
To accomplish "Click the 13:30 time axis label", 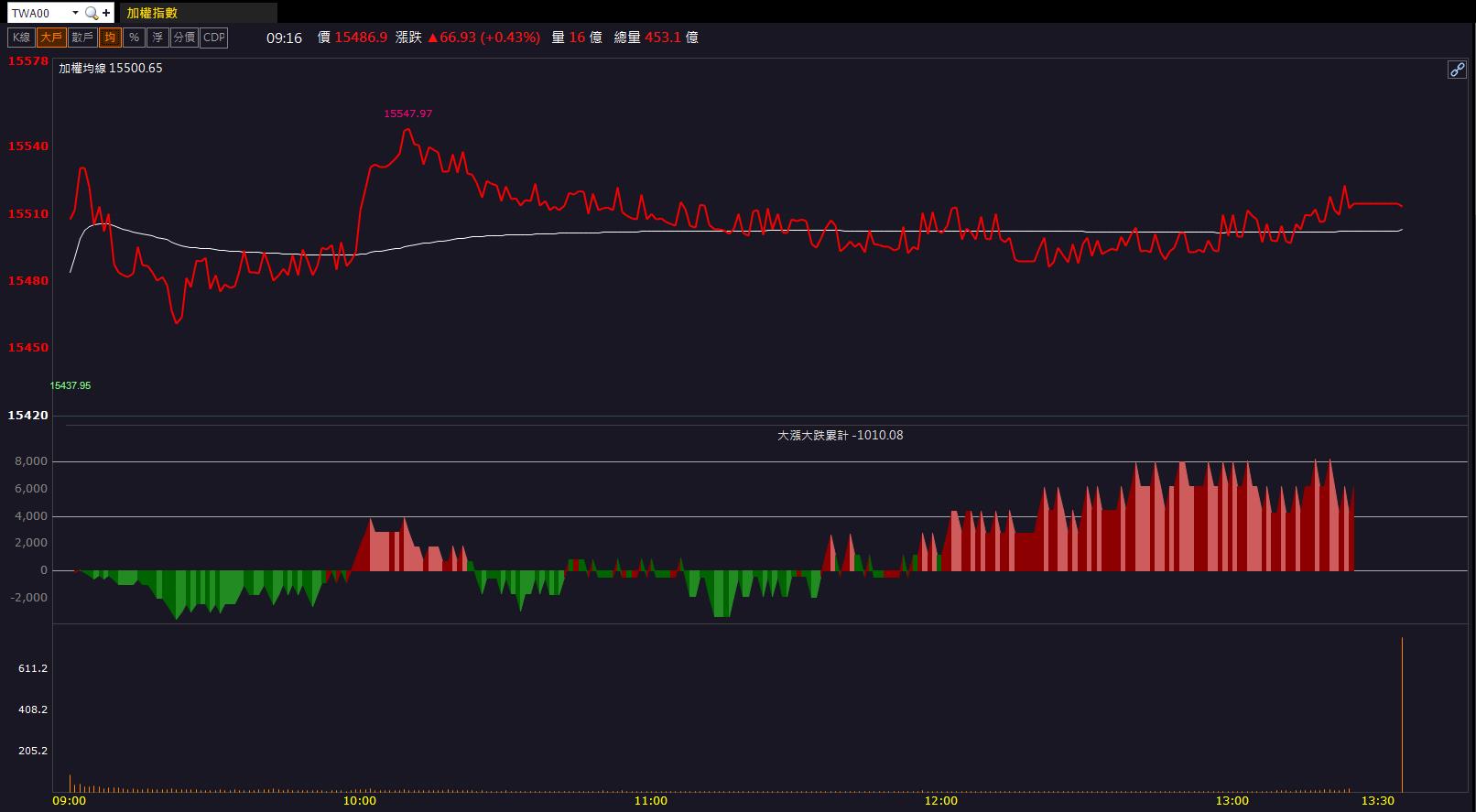I will [x=1377, y=801].
